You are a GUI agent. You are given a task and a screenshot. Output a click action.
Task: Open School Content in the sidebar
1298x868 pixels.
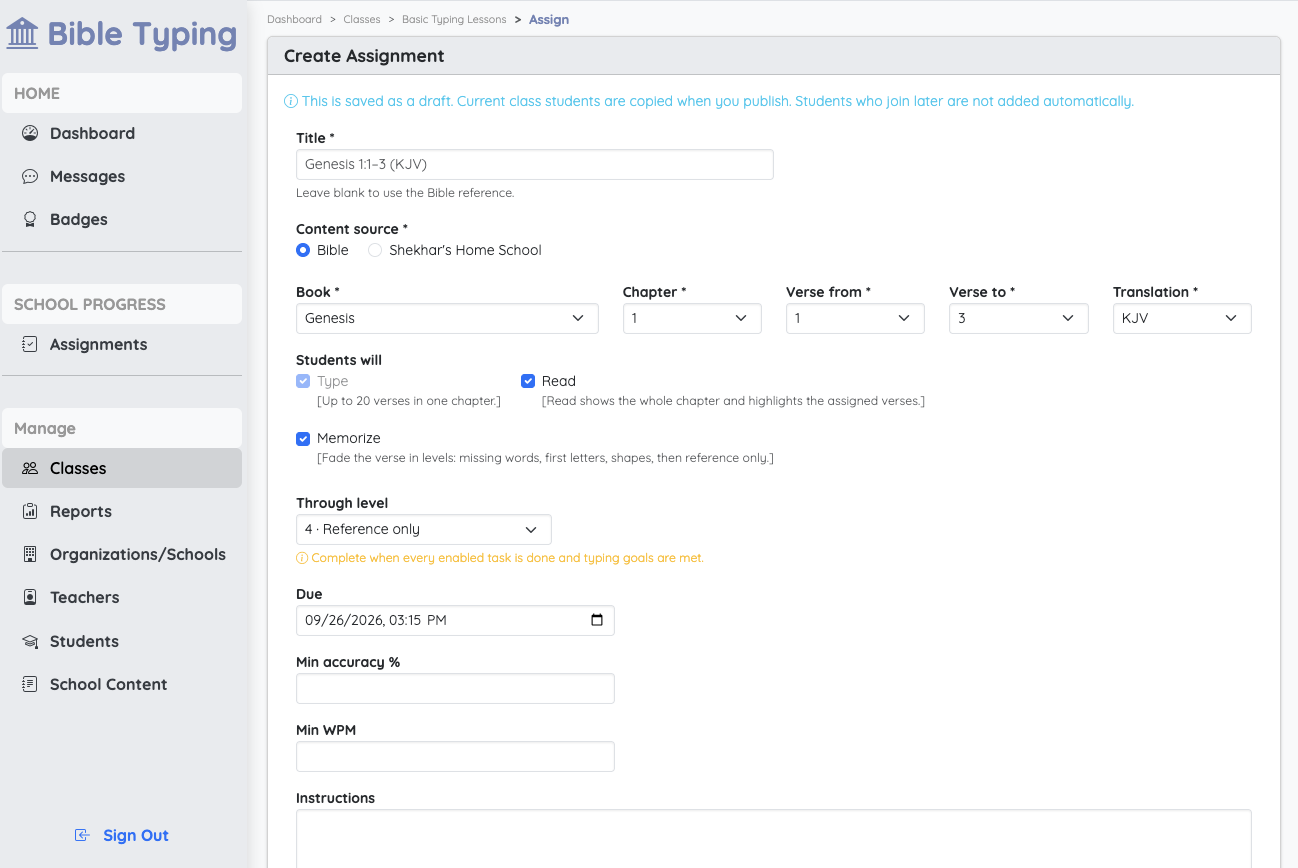tap(122, 684)
